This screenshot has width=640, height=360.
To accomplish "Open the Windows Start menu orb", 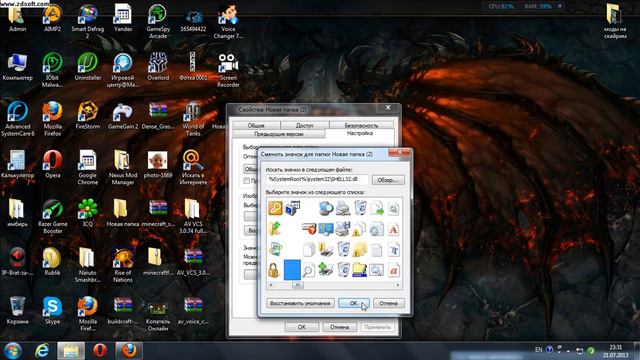I will pyautogui.click(x=13, y=351).
